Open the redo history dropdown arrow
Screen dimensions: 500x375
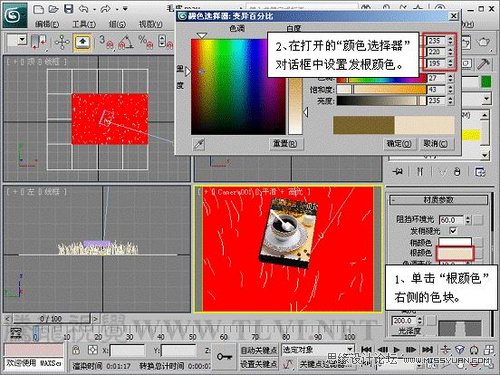tap(116, 9)
